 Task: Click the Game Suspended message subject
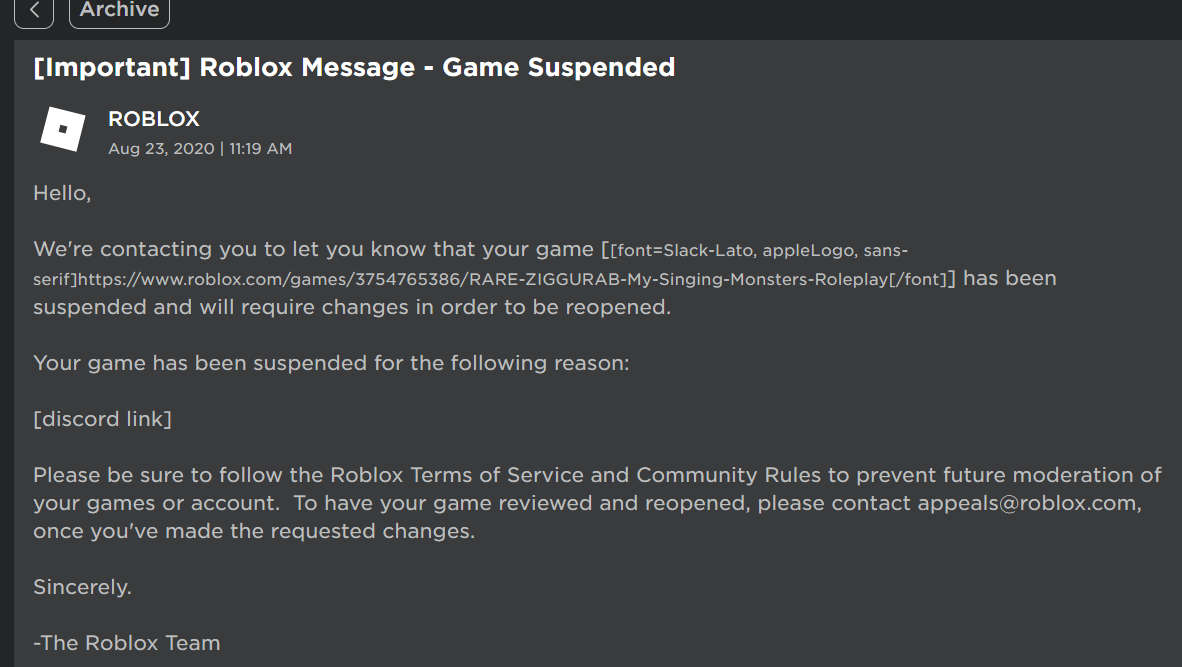[354, 67]
